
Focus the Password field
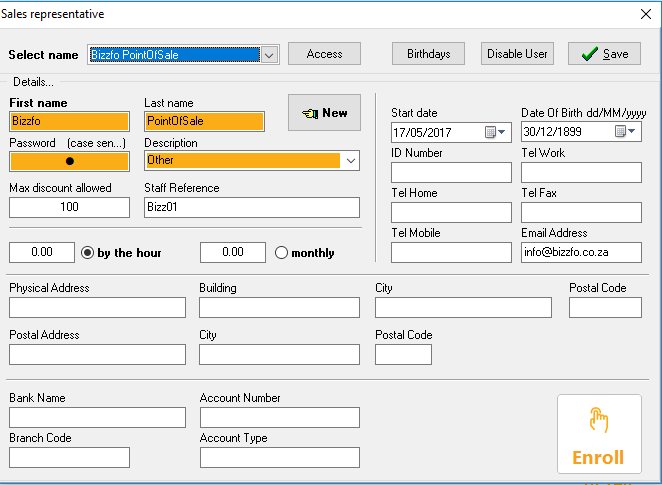pyautogui.click(x=69, y=161)
